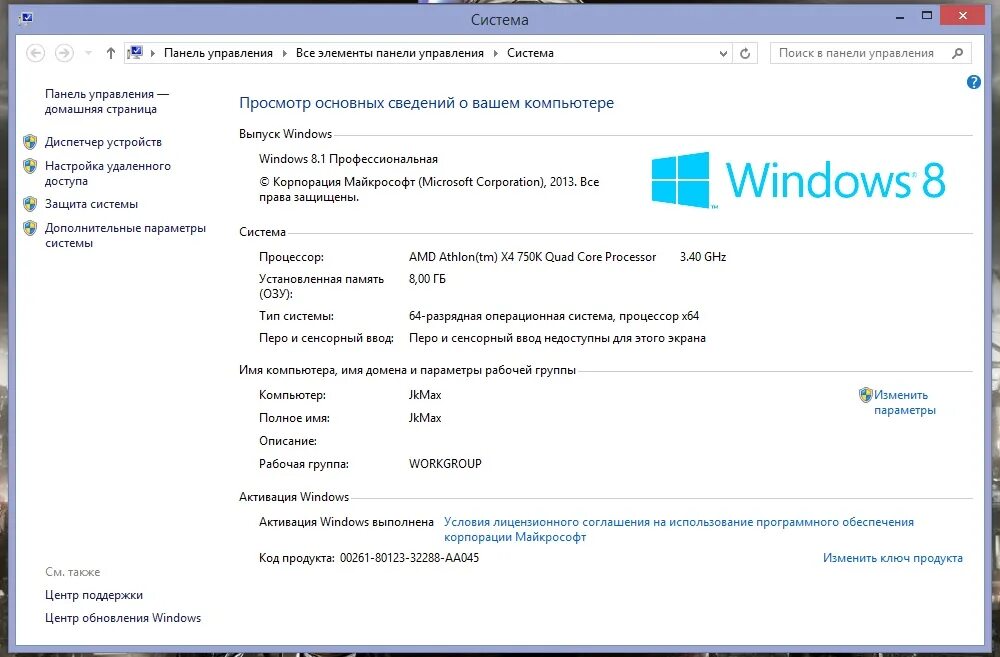Open Настройка удаленного доступа
Viewport: 1000px width, 657px height.
pos(108,173)
